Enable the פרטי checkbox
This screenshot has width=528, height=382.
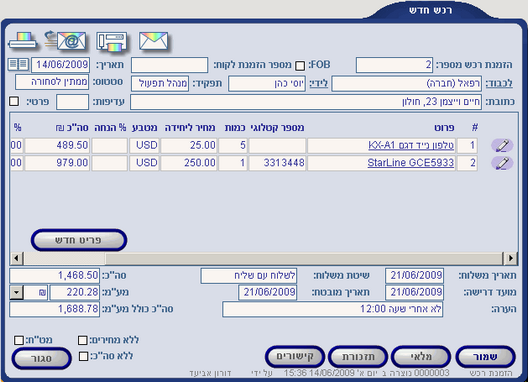click(x=14, y=101)
